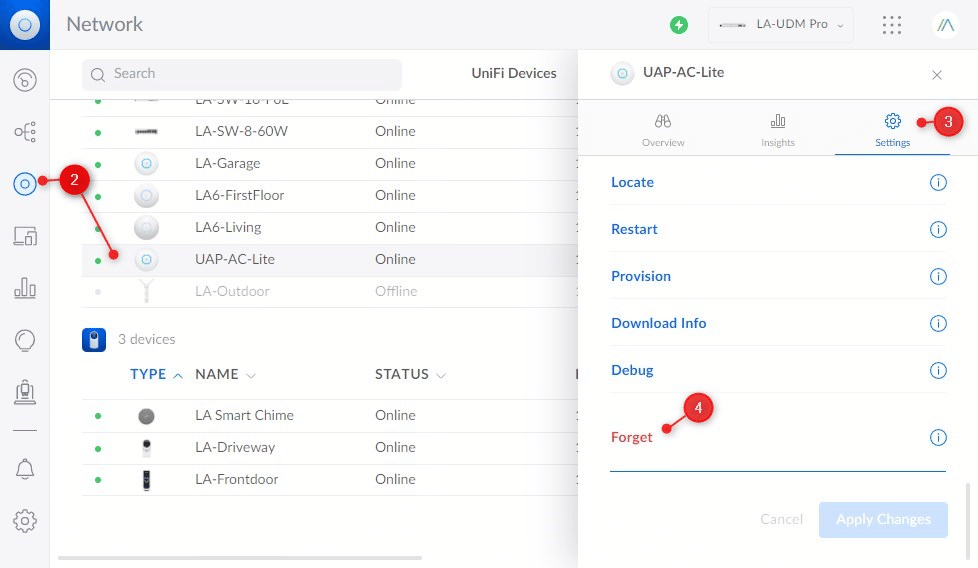Viewport: 978px width, 568px height.
Task: Click the info icon next to Provision
Action: (x=938, y=276)
